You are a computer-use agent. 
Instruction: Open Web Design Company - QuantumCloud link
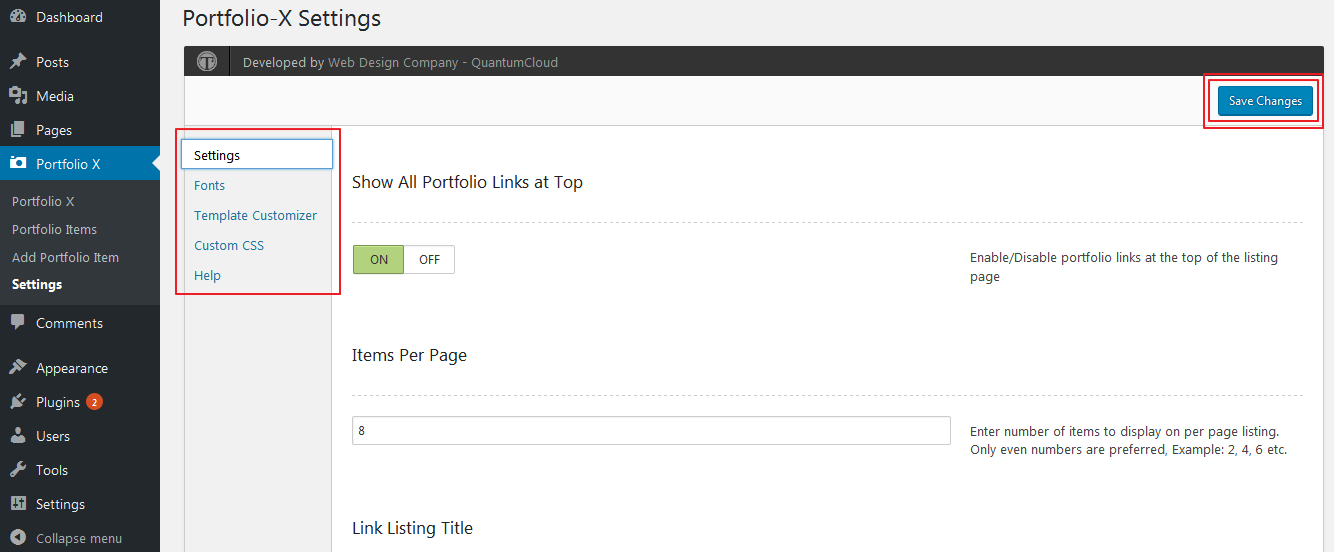pyautogui.click(x=443, y=62)
